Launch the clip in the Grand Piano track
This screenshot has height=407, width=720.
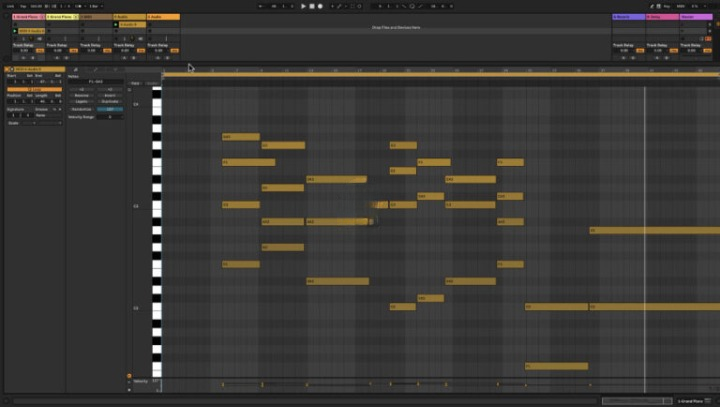[15, 31]
